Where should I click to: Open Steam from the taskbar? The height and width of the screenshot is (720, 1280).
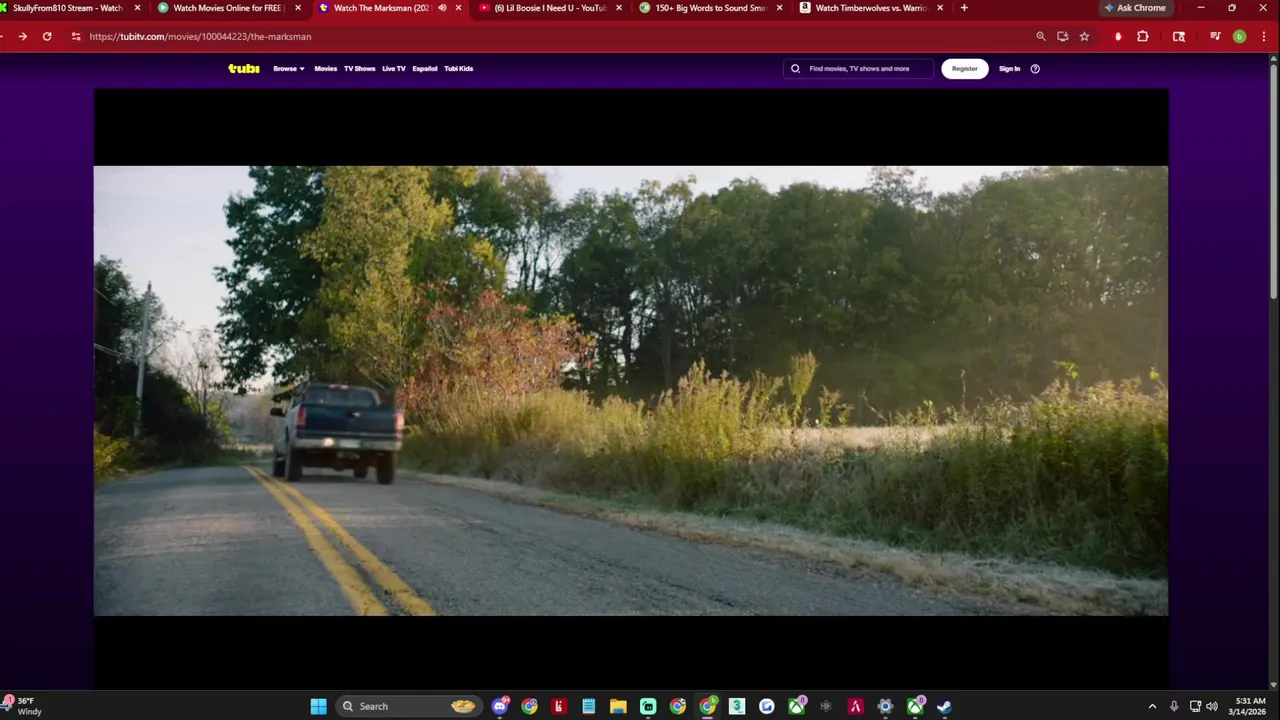pyautogui.click(x=944, y=706)
